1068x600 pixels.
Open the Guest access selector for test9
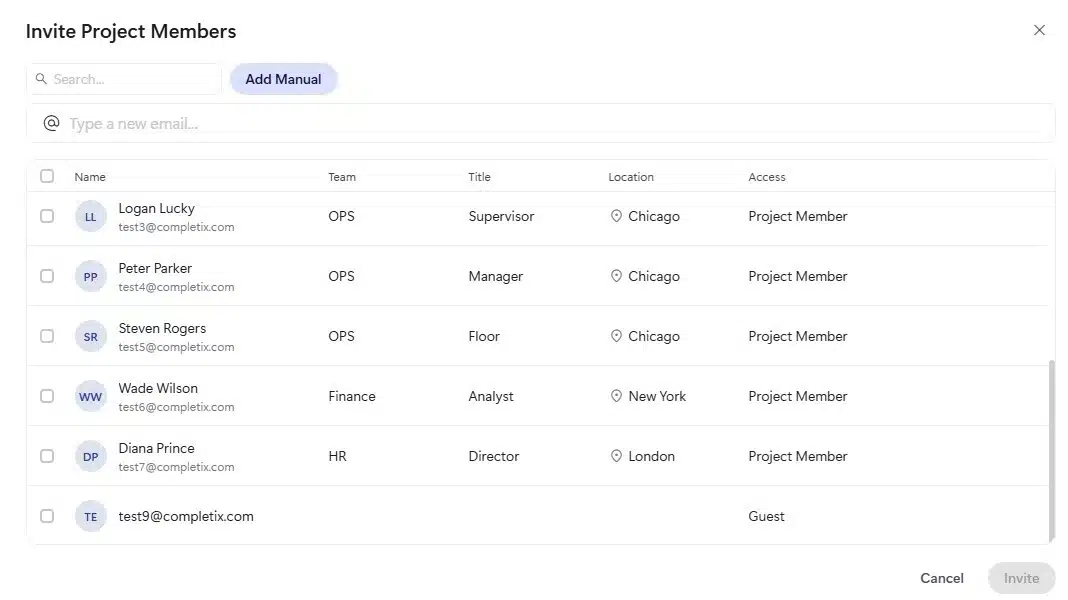pos(766,515)
